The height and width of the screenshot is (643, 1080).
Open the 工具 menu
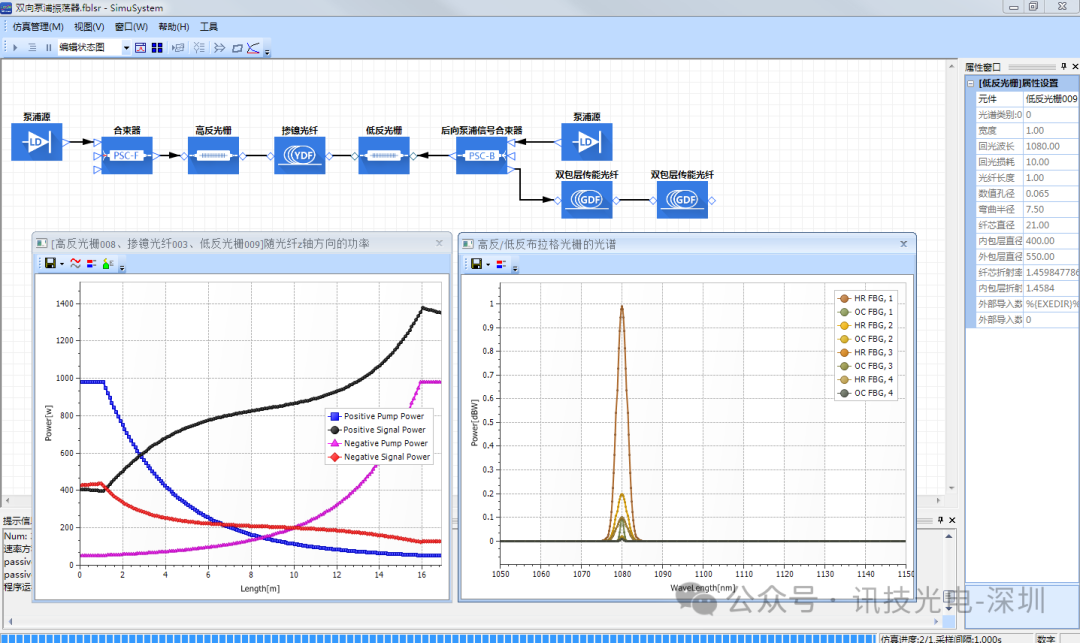coord(209,27)
